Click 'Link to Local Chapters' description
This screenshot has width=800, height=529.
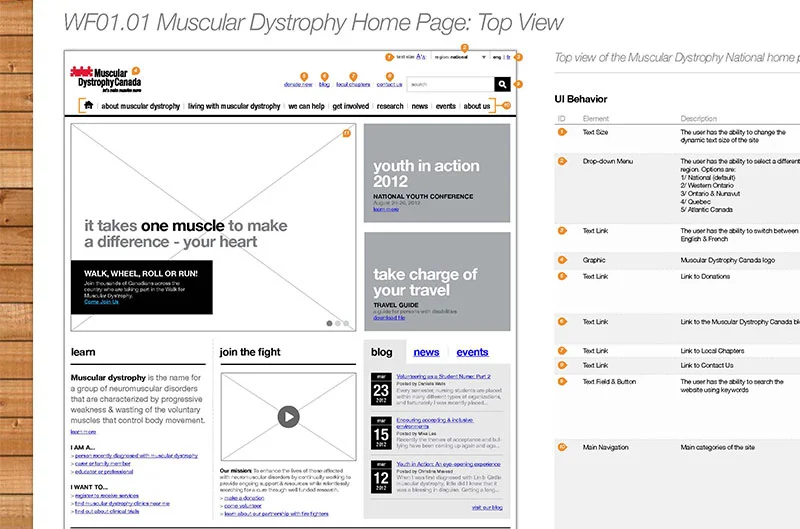coord(712,351)
